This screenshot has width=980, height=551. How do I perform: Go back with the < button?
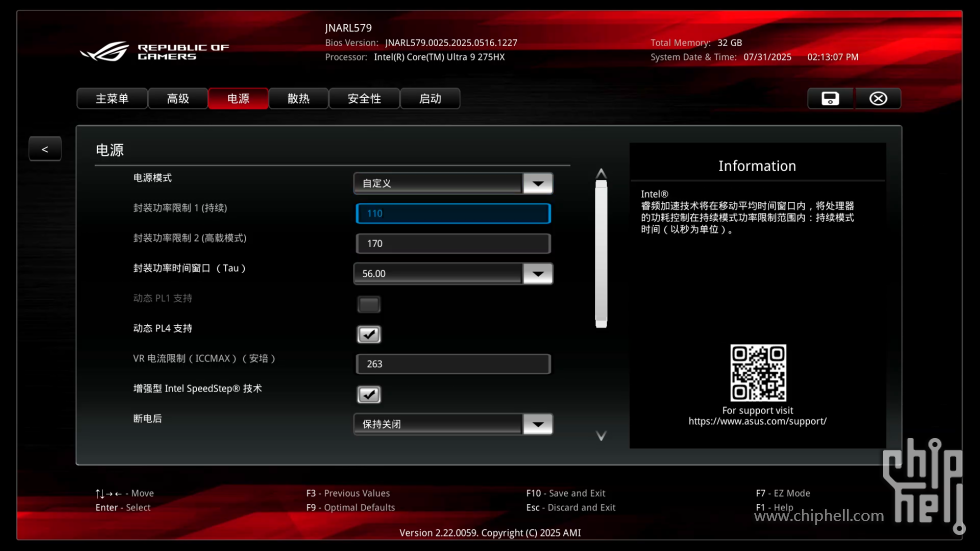pos(45,149)
